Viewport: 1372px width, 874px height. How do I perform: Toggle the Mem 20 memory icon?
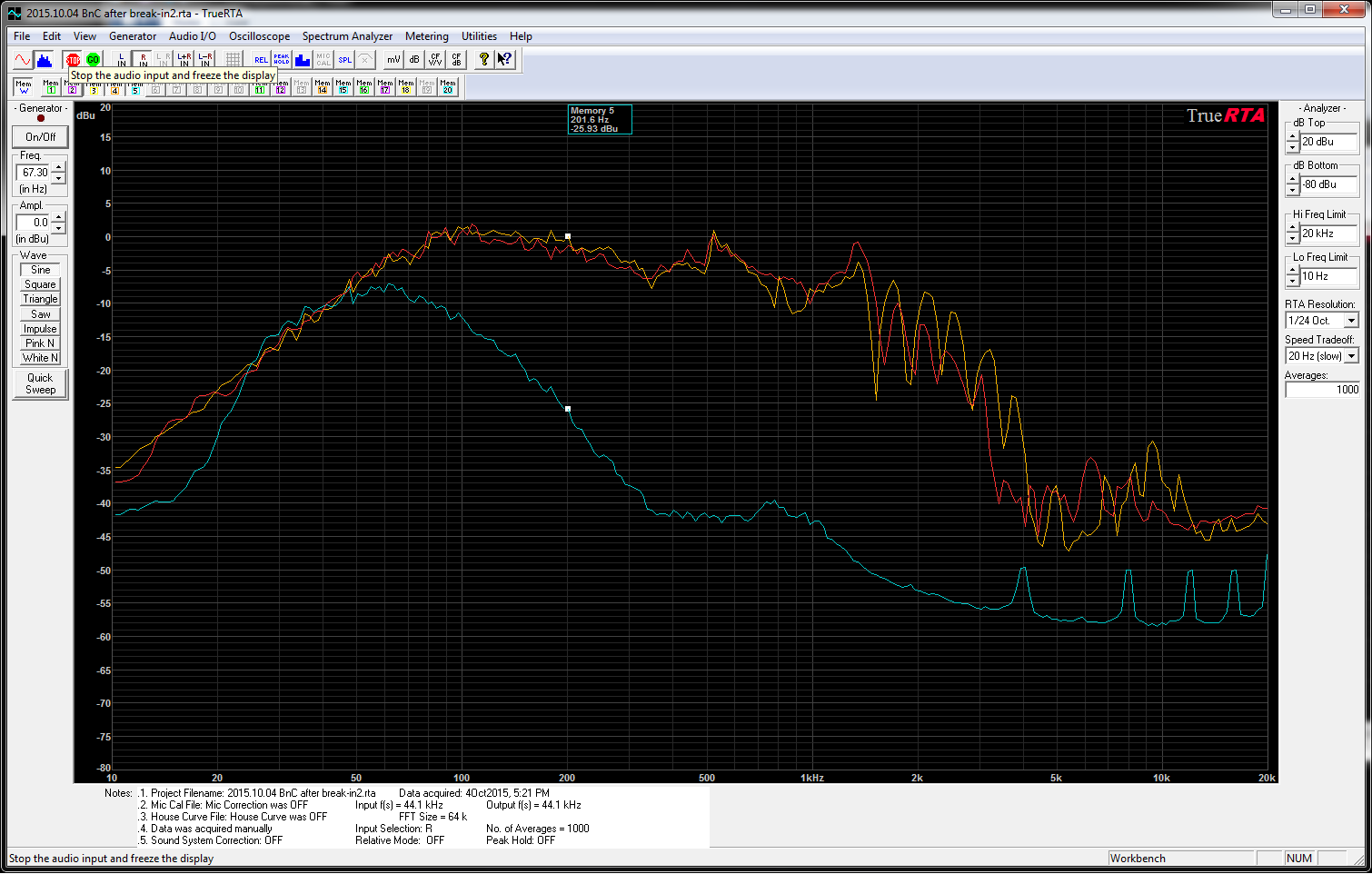(448, 87)
